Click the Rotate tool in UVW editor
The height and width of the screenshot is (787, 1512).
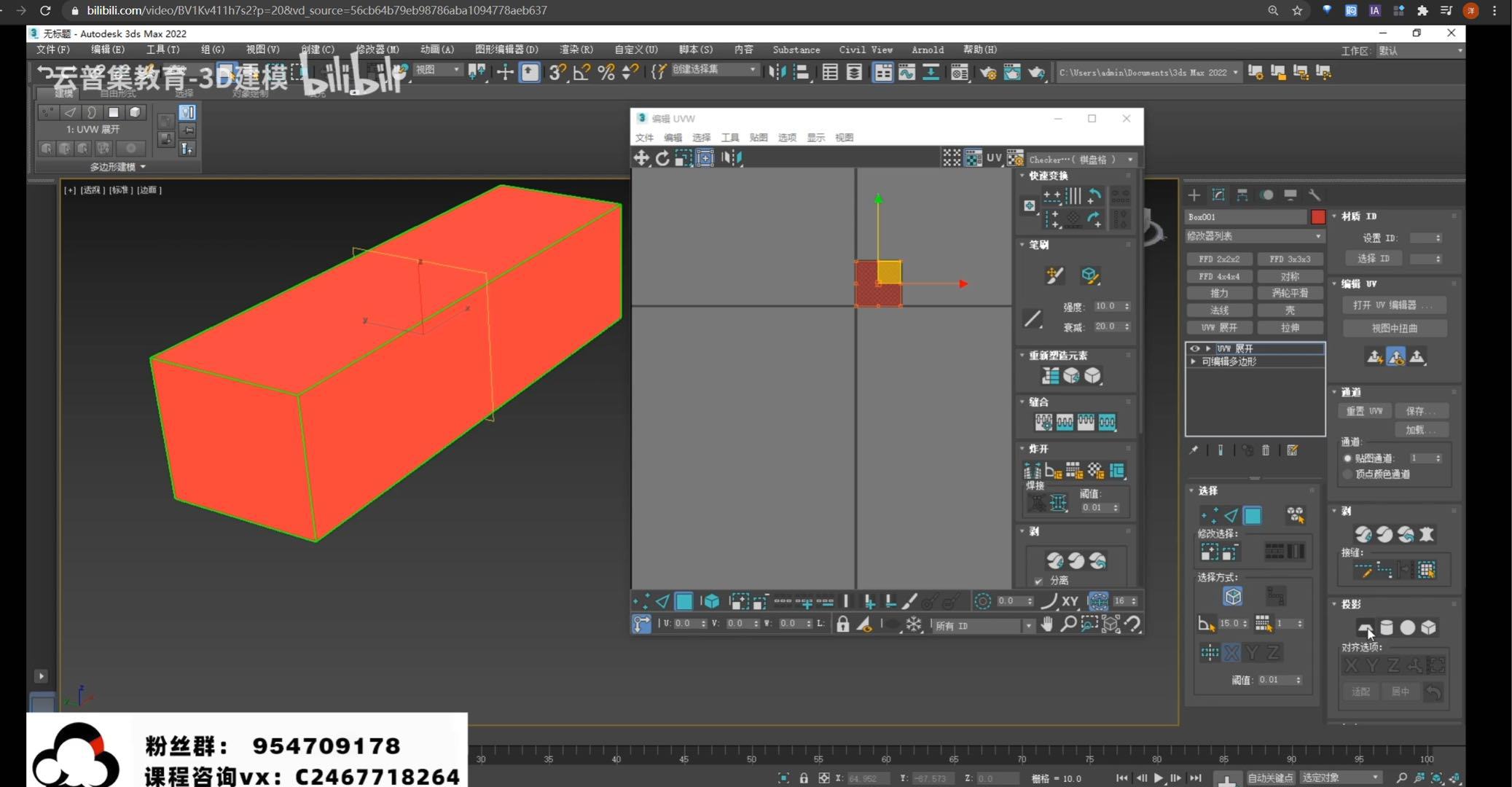662,157
